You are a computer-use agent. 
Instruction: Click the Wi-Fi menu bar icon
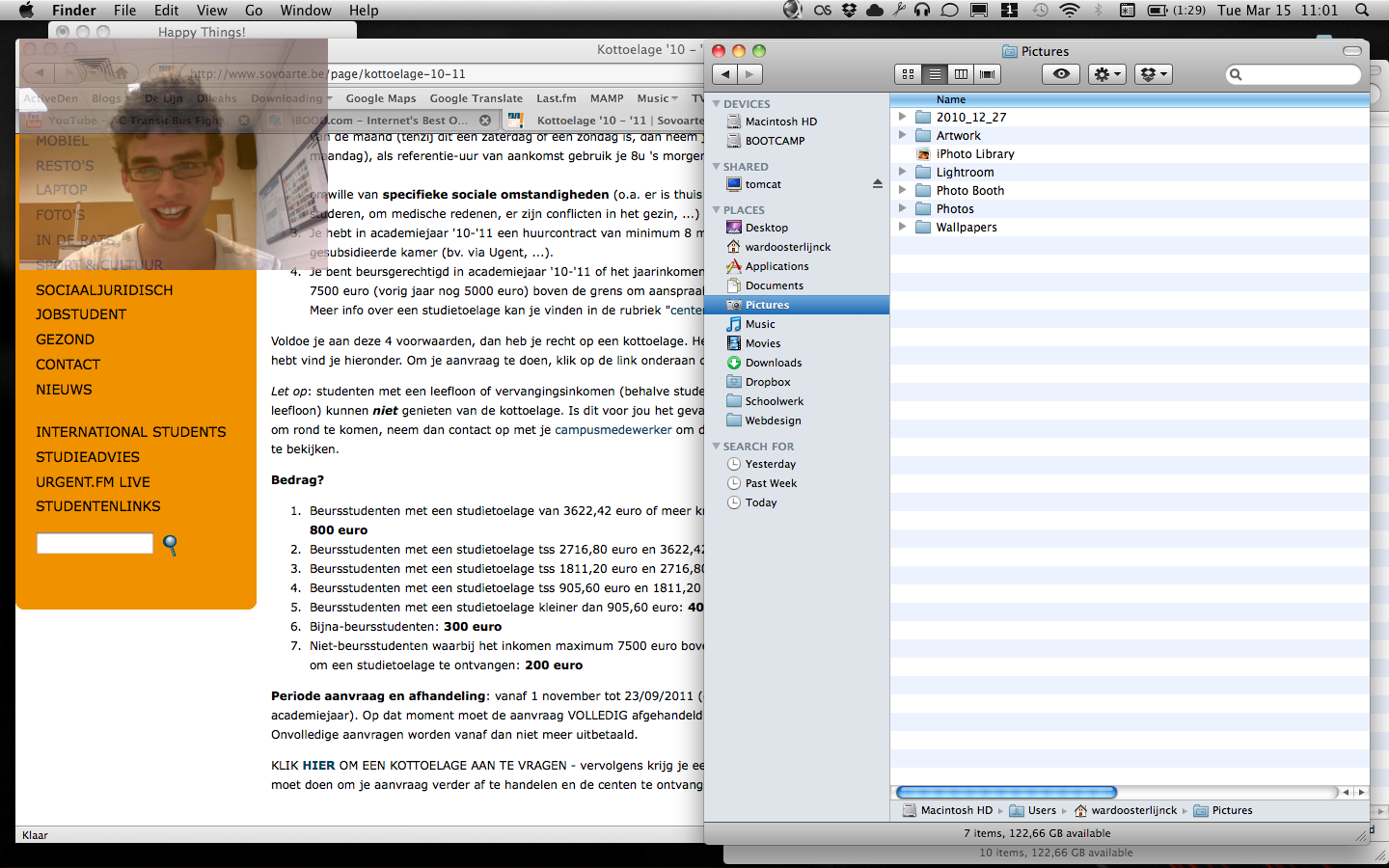click(1069, 10)
